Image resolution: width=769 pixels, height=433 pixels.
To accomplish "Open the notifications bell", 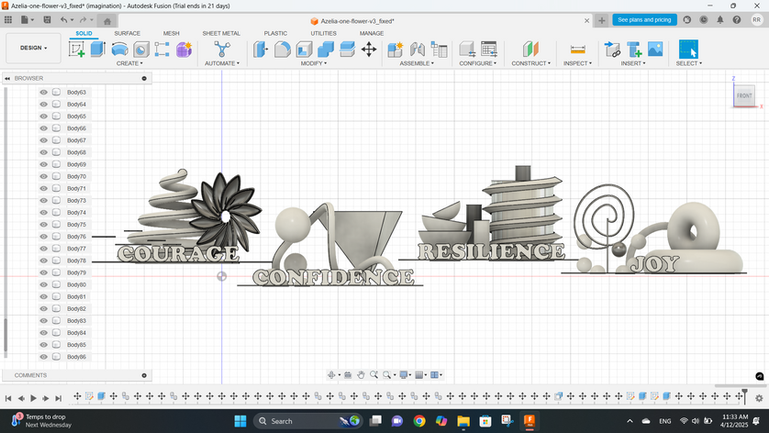I will pyautogui.click(x=720, y=20).
